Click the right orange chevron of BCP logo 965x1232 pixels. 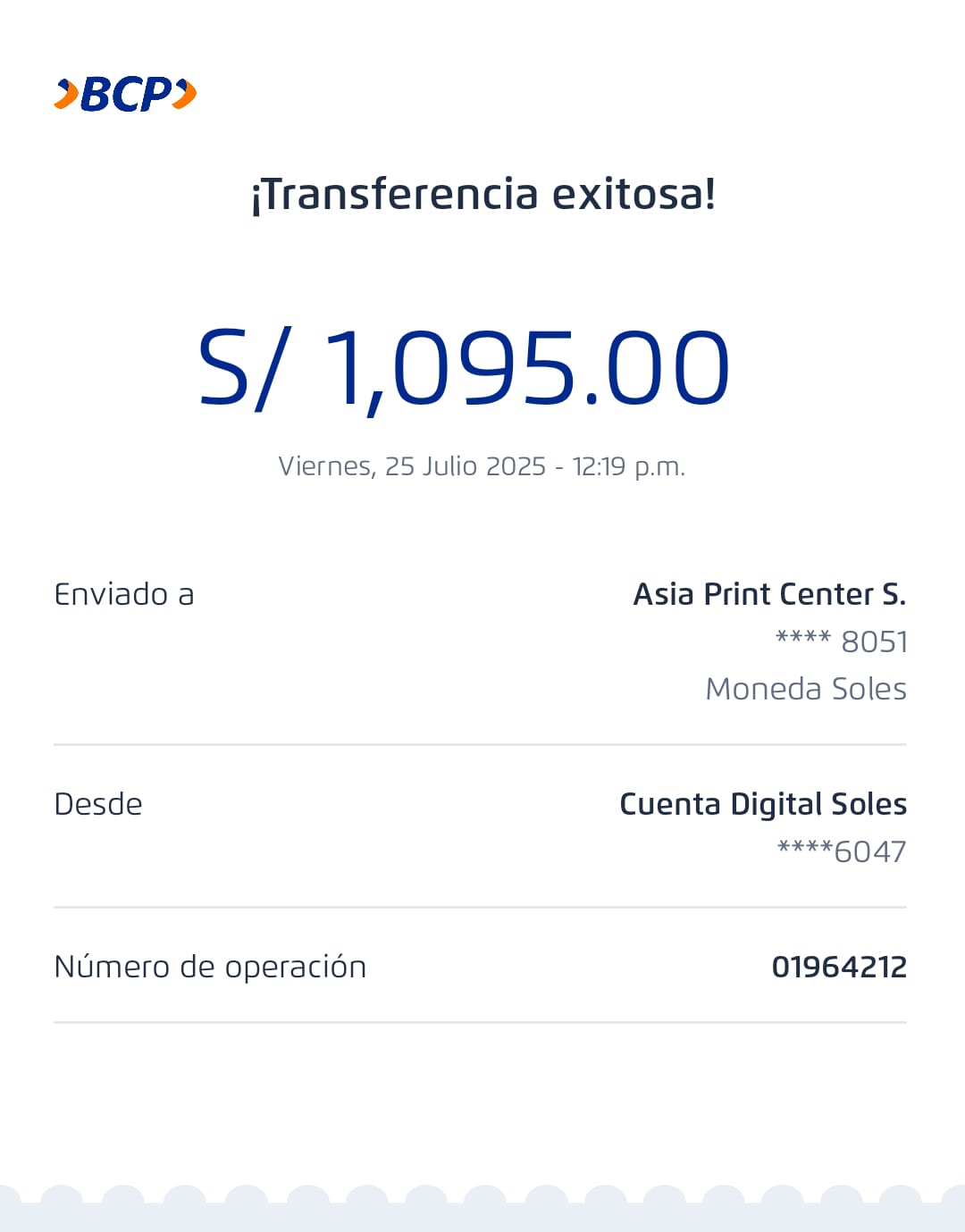pyautogui.click(x=184, y=94)
